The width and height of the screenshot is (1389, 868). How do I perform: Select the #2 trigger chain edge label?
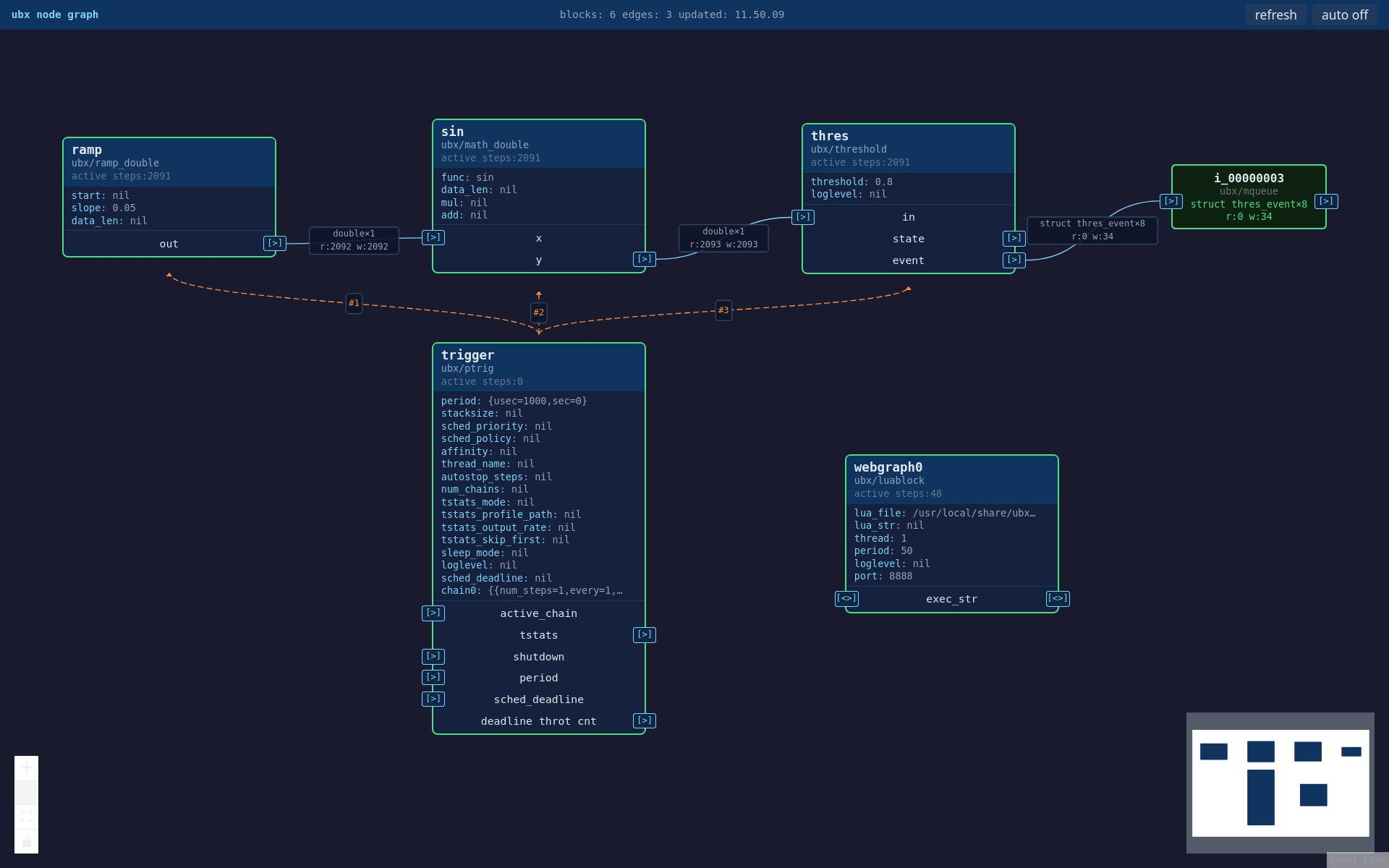pyautogui.click(x=539, y=312)
